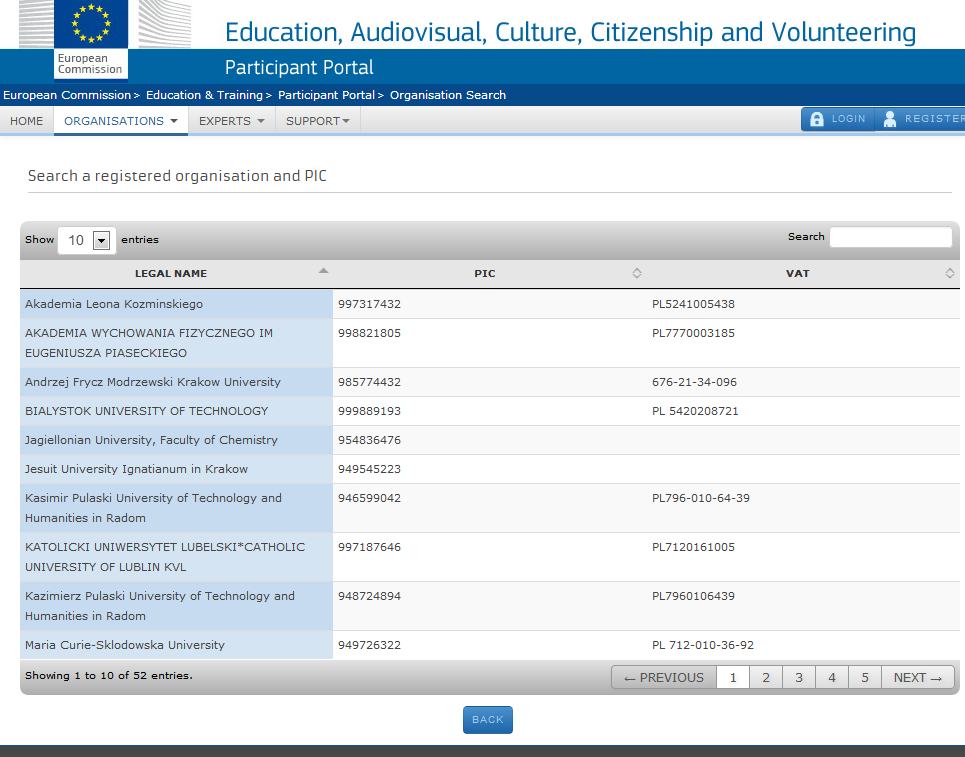Click PIC value 949545223
Viewport: 965px width, 757px height.
point(369,469)
